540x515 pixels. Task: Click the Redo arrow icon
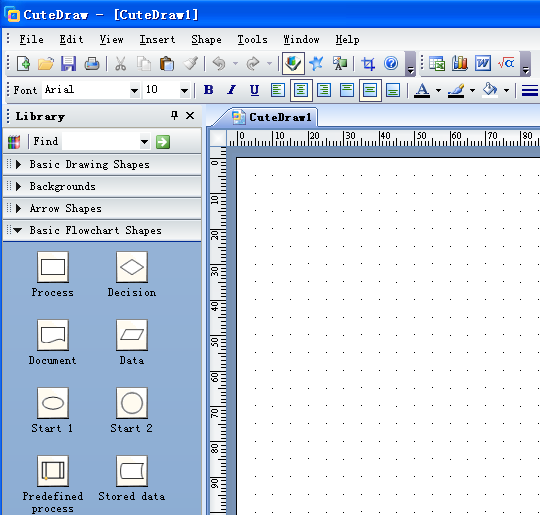[253, 64]
